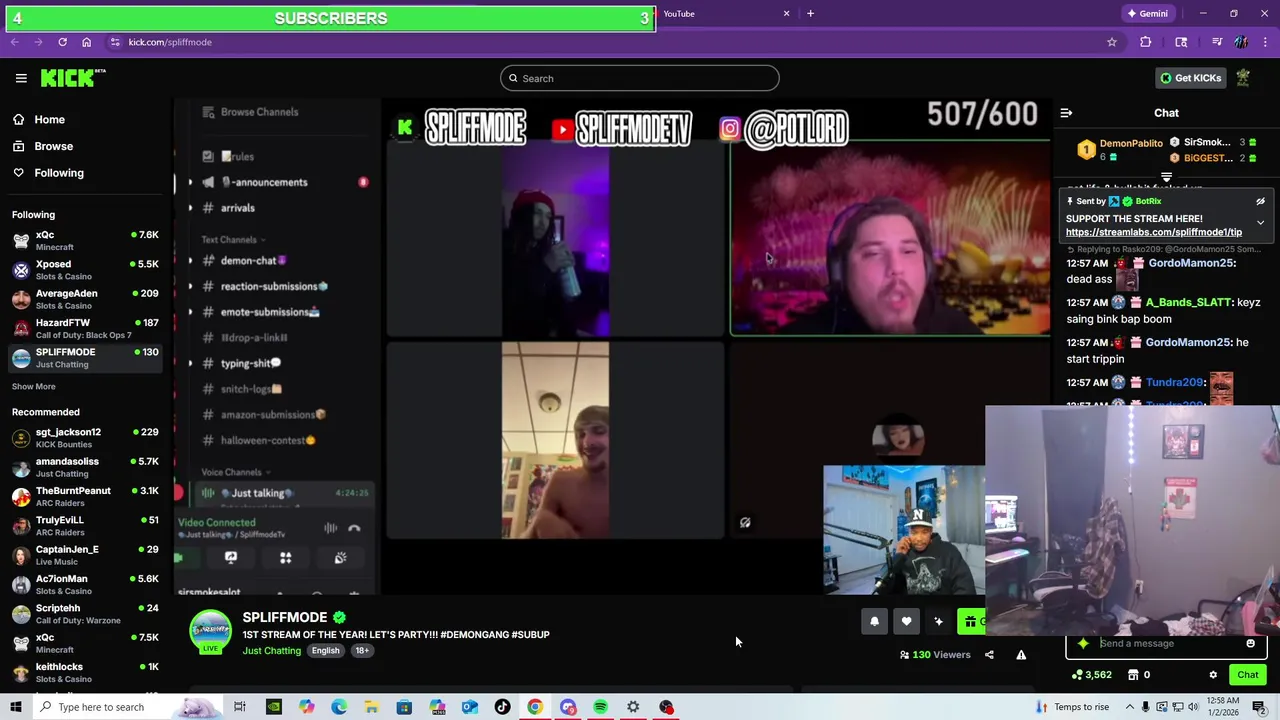Open chat settings gear icon
The width and height of the screenshot is (1280, 720).
1213,675
